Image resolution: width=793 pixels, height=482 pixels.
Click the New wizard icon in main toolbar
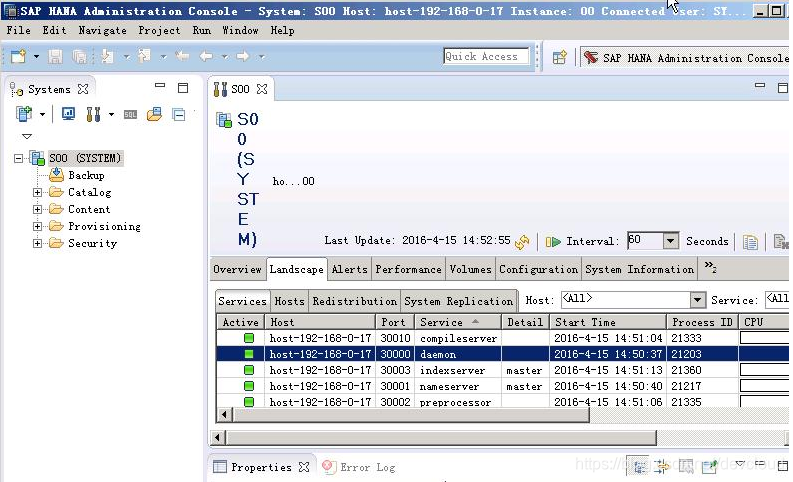[18, 56]
